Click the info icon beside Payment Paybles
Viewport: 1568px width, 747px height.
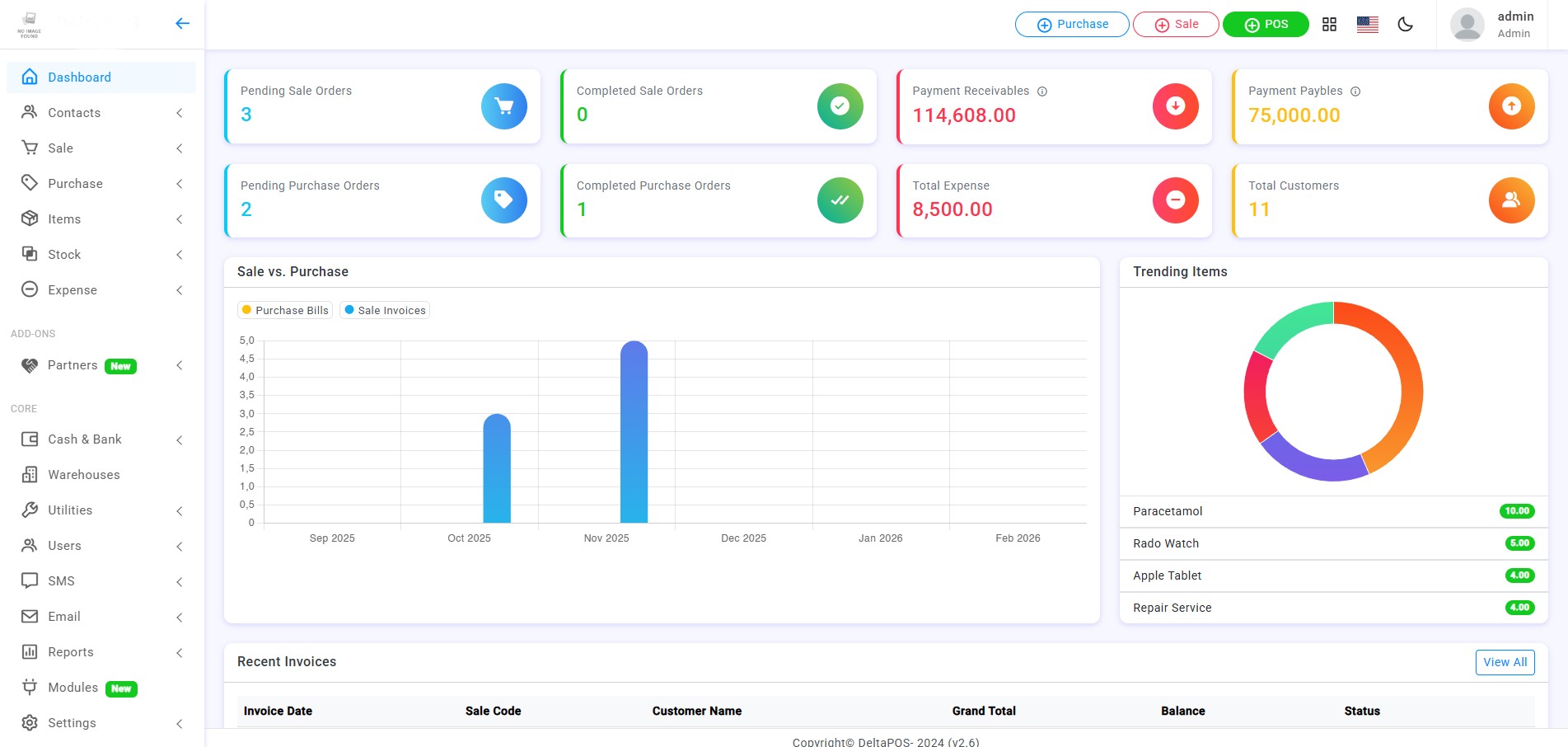click(x=1355, y=92)
